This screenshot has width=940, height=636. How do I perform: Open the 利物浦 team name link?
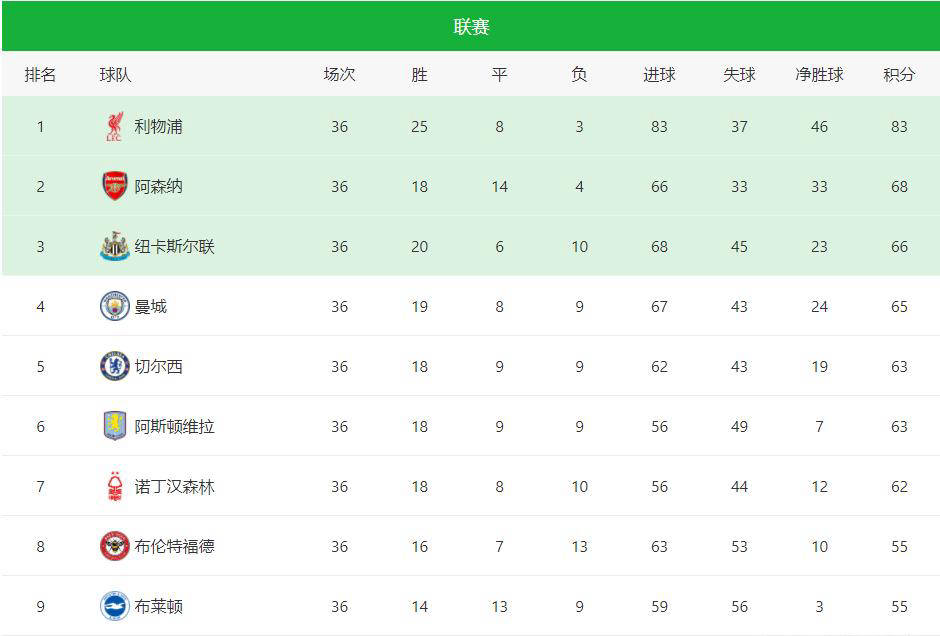[x=158, y=126]
